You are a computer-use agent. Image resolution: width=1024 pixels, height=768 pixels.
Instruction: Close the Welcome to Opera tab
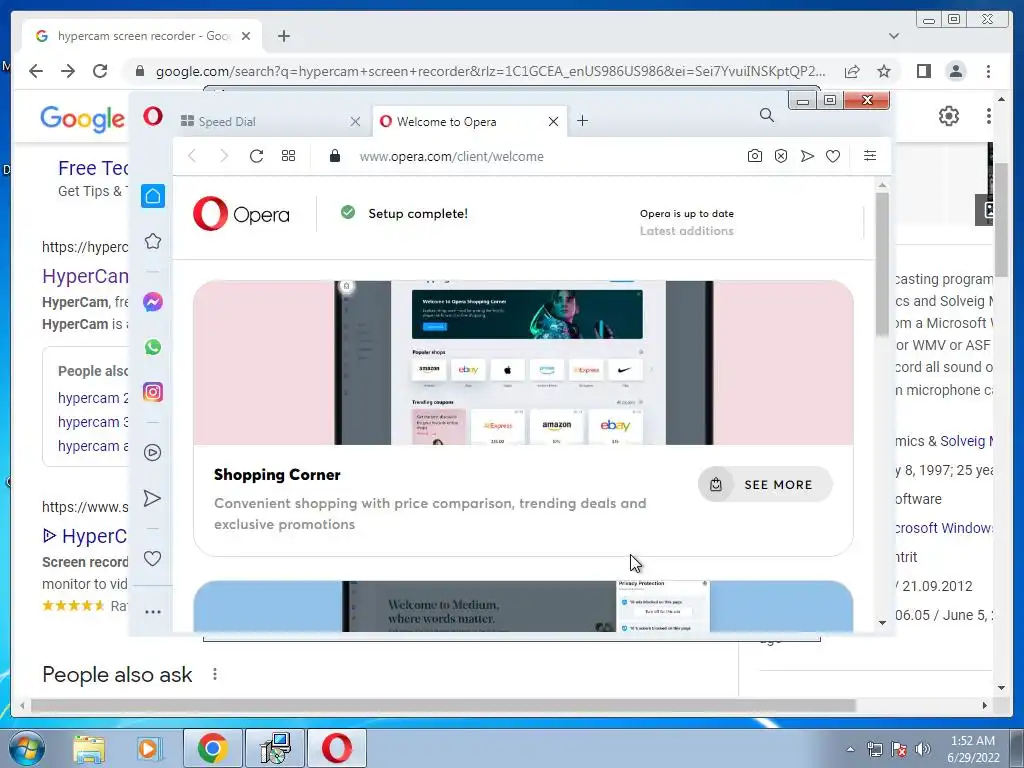click(x=553, y=121)
